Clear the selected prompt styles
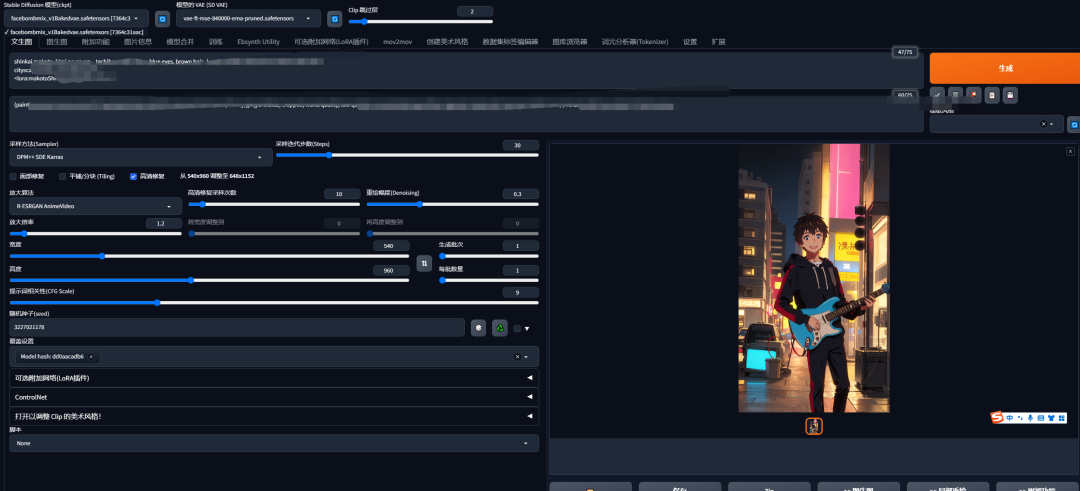 pyautogui.click(x=1043, y=124)
